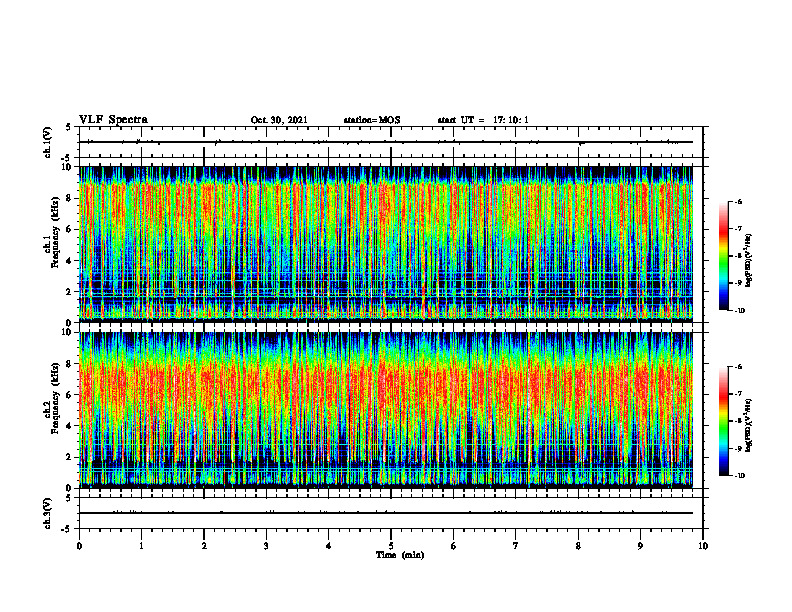
Task: Click the "start UT = 17:10:1" text
Action: pos(483,120)
